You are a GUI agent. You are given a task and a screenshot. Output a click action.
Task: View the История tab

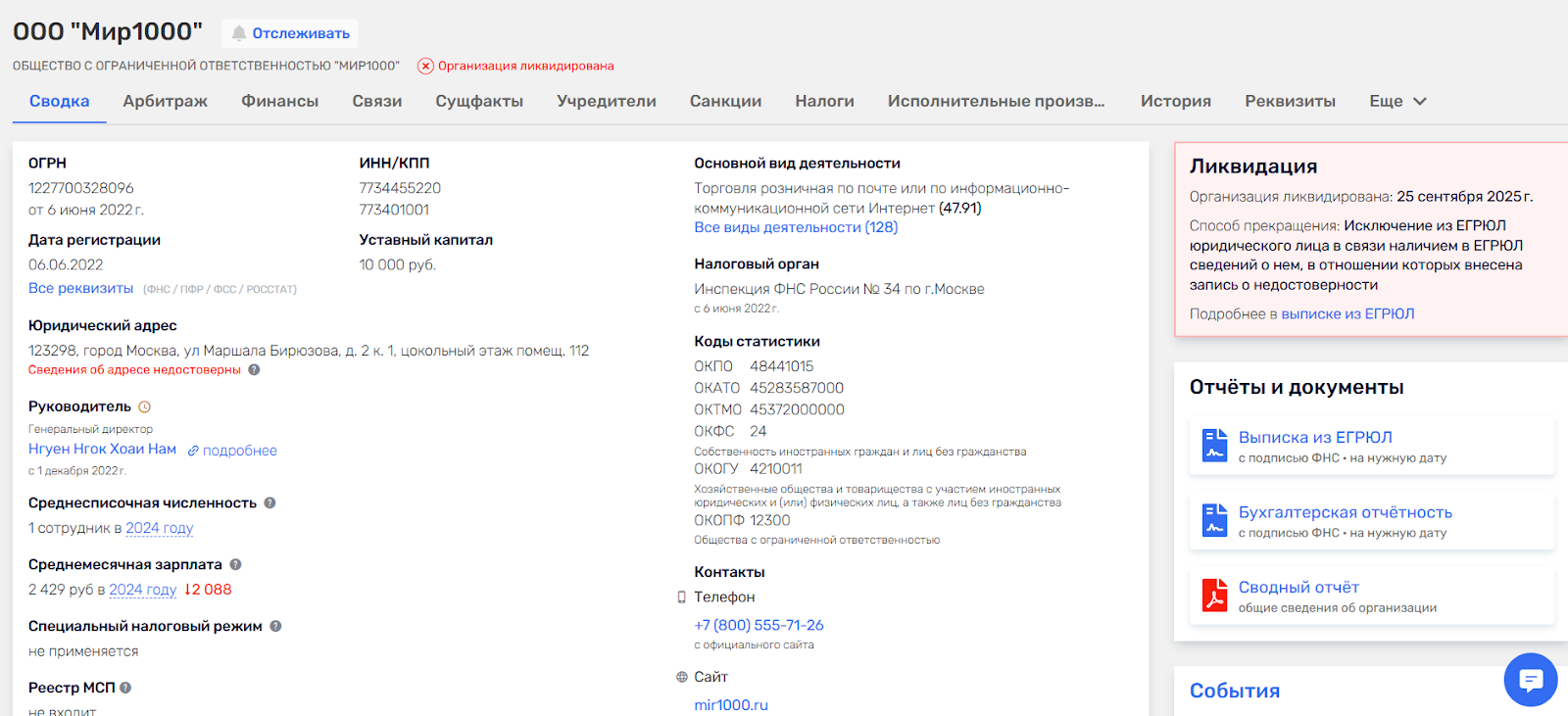tap(1176, 101)
